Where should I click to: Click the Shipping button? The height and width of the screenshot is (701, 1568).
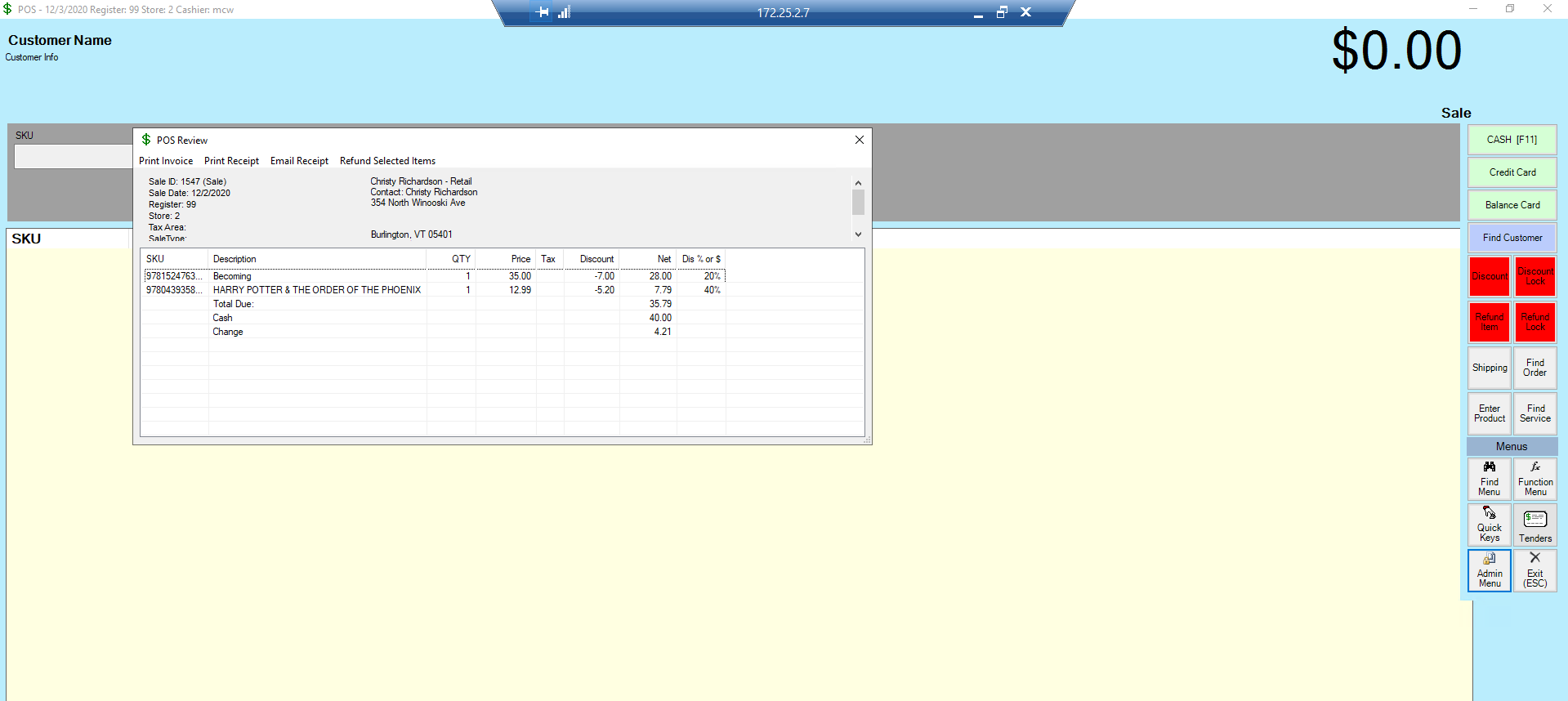[x=1489, y=368]
